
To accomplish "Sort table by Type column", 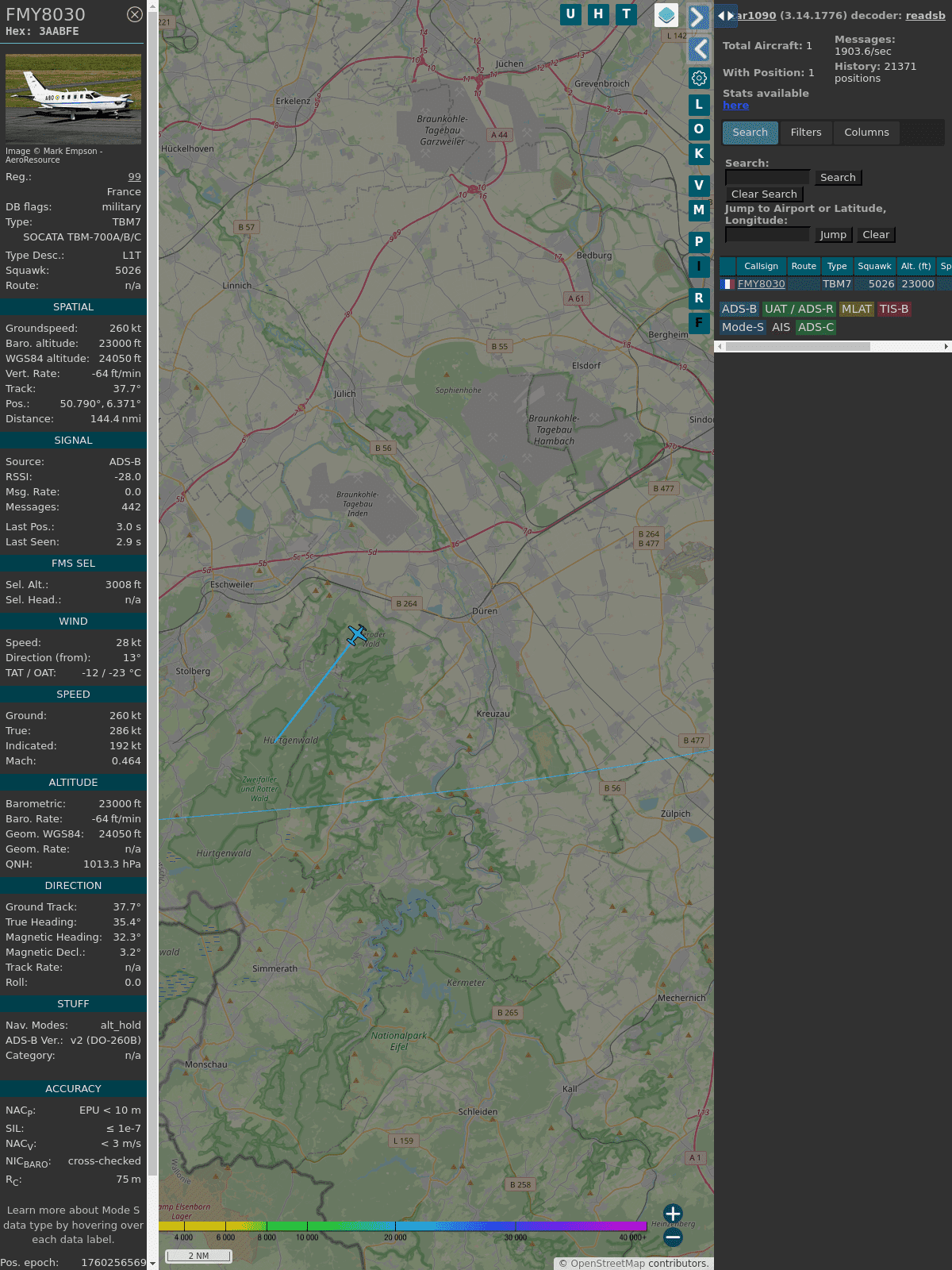I will point(837,267).
